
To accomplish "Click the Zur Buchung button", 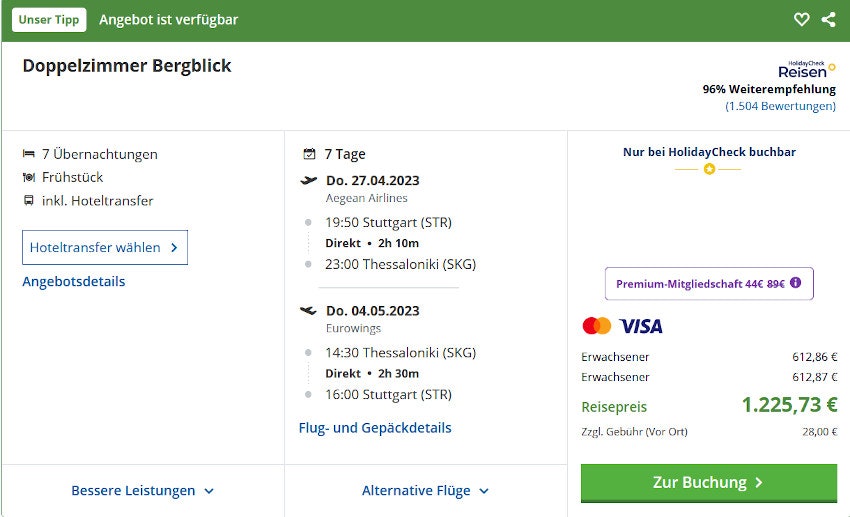I will pyautogui.click(x=708, y=483).
